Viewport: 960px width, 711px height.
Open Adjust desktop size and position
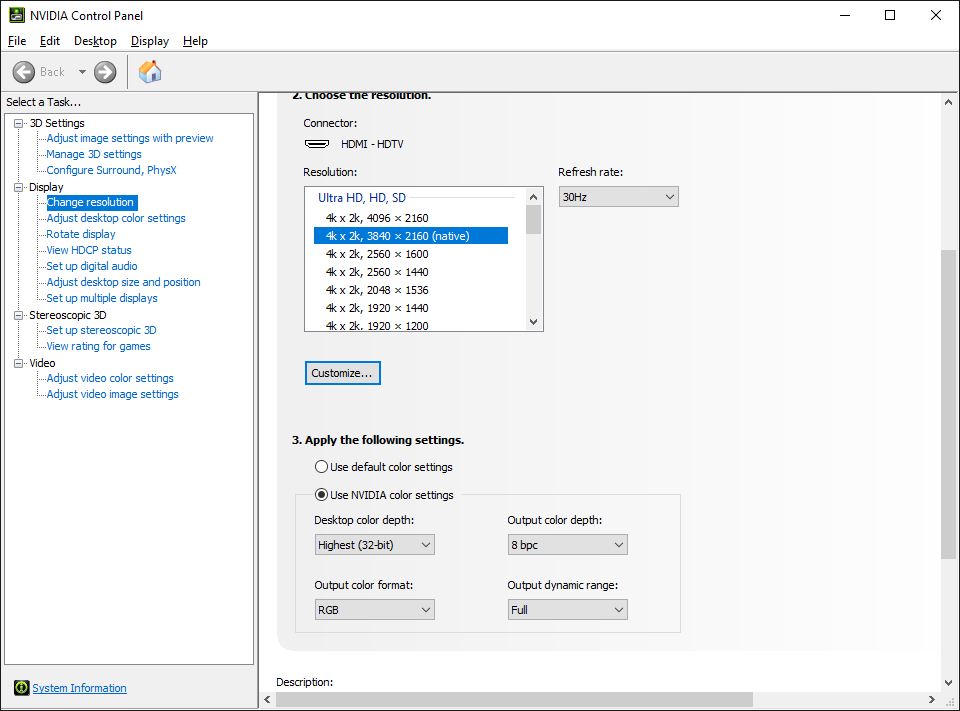tap(123, 282)
